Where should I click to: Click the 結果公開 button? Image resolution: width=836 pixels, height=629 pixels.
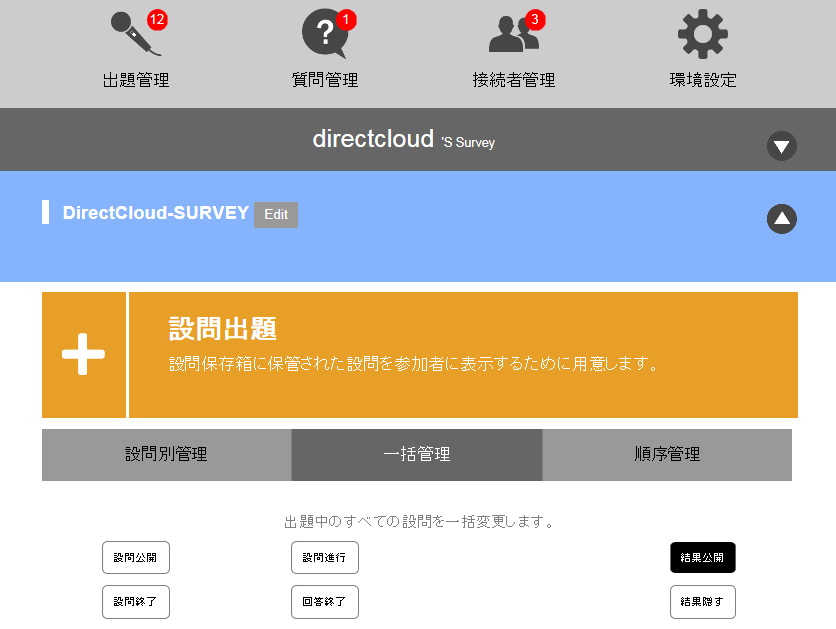click(703, 558)
